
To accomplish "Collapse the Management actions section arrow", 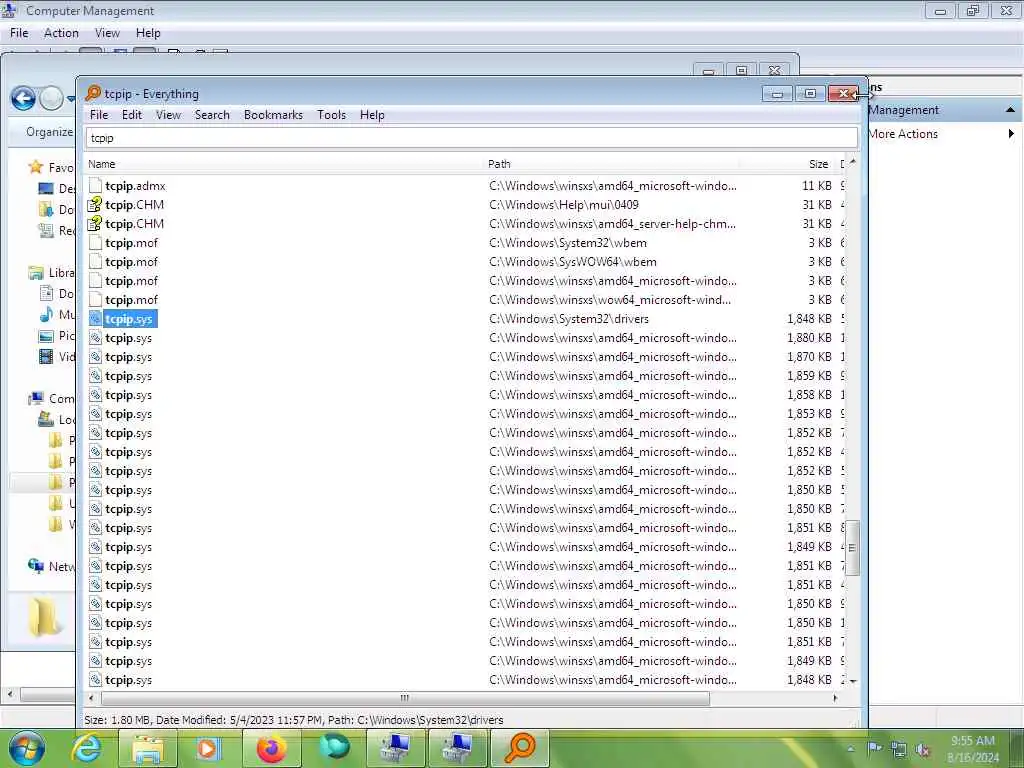I will [x=1010, y=110].
